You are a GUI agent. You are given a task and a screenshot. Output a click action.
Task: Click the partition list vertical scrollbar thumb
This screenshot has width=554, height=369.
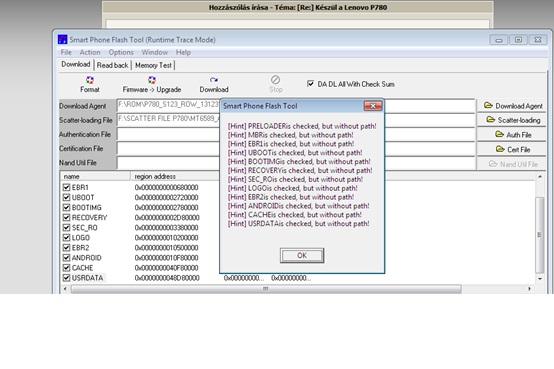click(x=539, y=234)
